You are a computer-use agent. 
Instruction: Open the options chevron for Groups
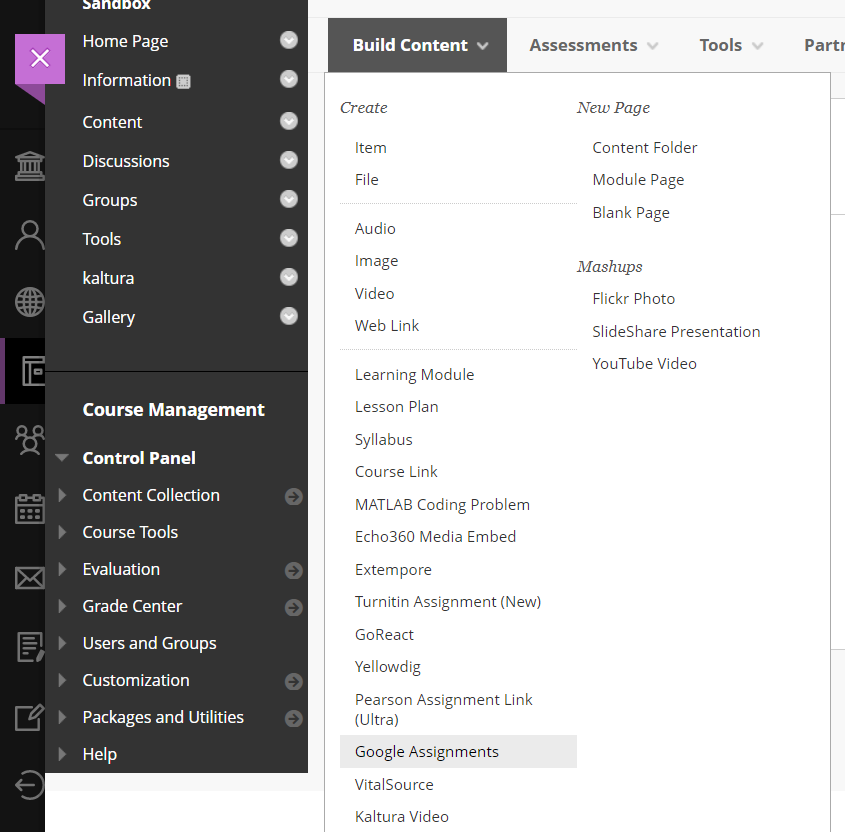[289, 199]
